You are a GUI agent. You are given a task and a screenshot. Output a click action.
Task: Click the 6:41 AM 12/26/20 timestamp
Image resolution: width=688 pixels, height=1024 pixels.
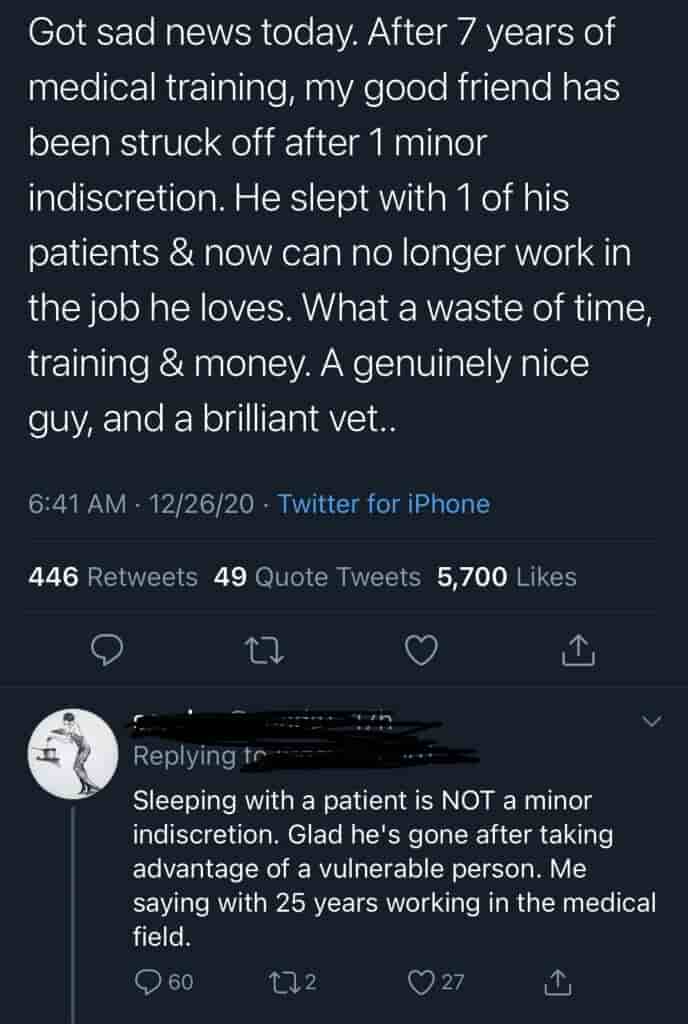tap(143, 504)
